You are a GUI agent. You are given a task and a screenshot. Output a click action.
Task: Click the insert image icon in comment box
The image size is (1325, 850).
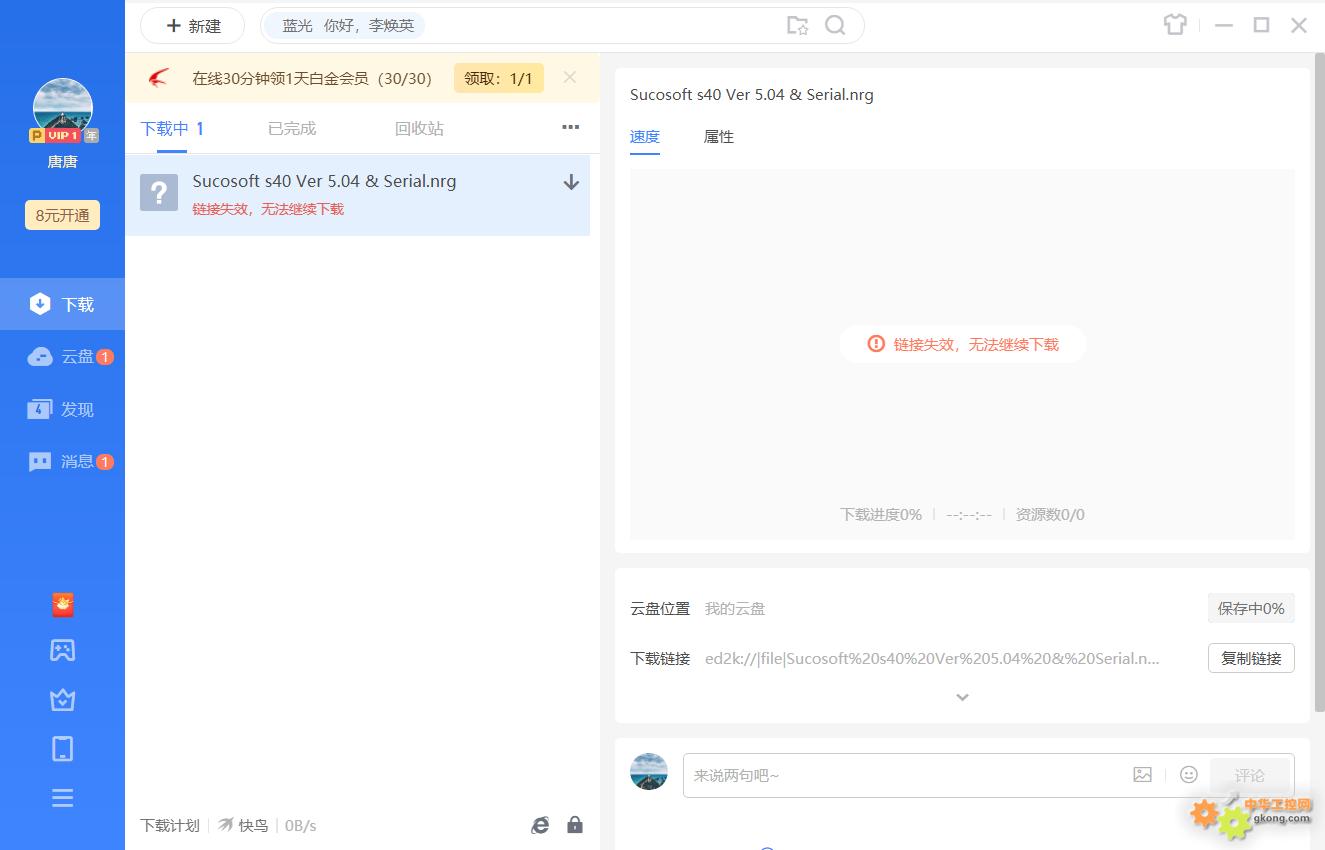[1143, 774]
